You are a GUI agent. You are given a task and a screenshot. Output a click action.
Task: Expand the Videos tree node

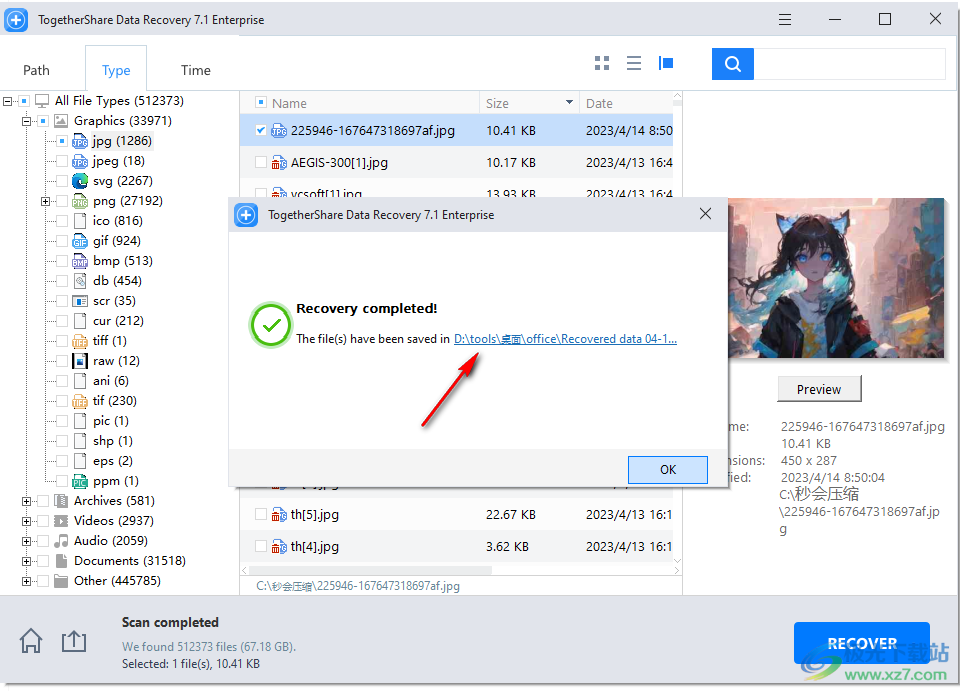click(26, 521)
